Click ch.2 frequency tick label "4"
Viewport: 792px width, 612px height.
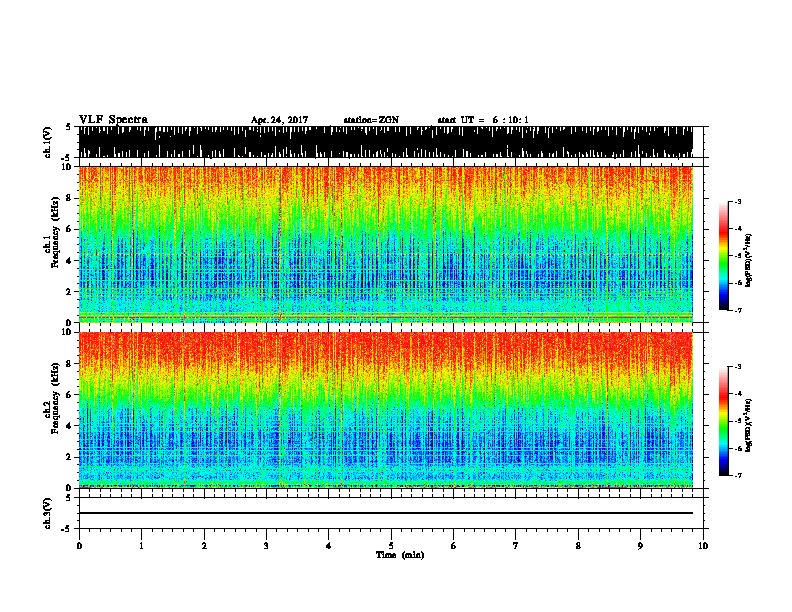tap(69, 426)
